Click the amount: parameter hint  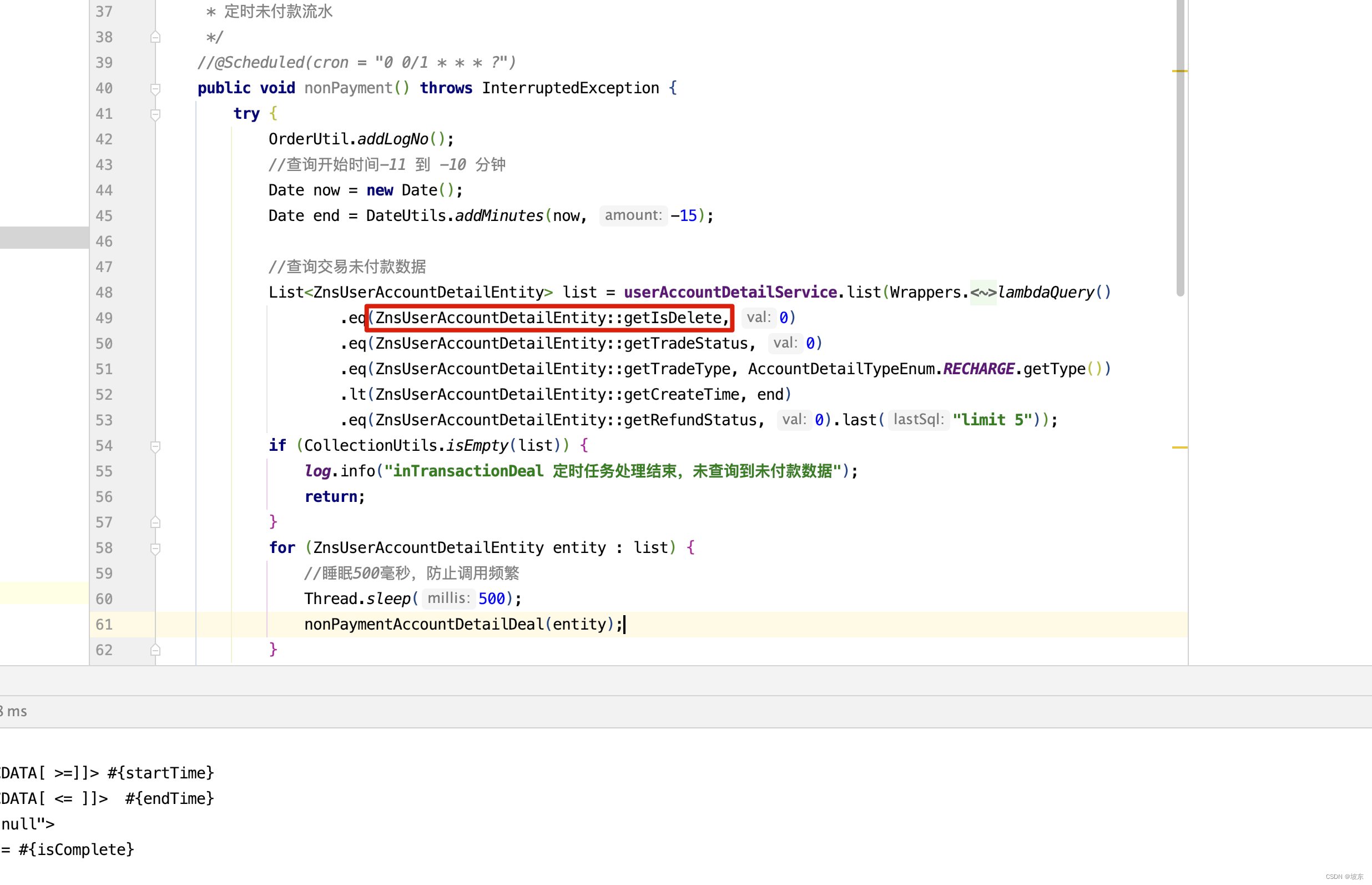pos(633,215)
